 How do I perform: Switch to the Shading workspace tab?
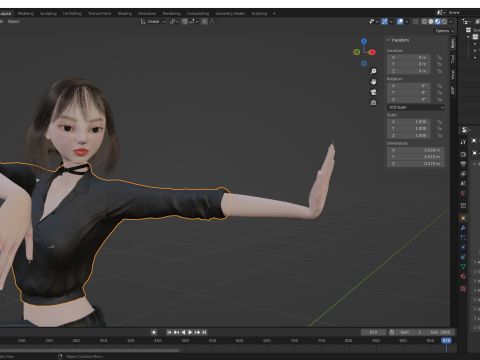(x=125, y=14)
